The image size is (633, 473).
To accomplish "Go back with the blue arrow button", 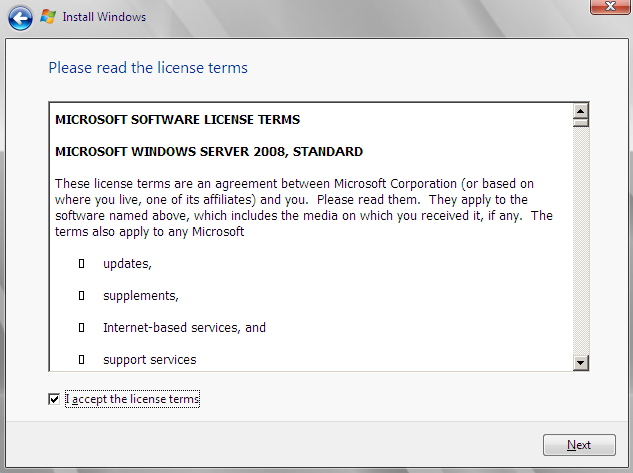I will coord(20,18).
